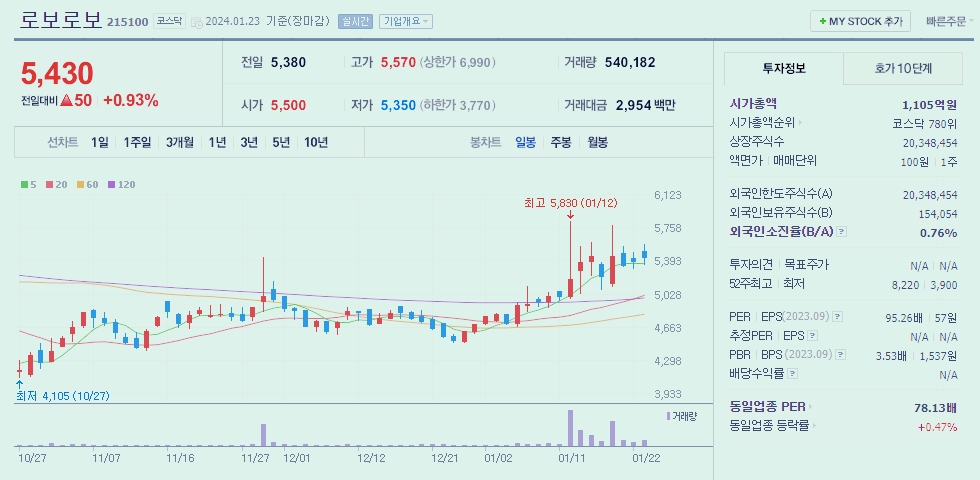Show the 일봉 candlestick chart
This screenshot has width=980, height=480.
point(525,142)
